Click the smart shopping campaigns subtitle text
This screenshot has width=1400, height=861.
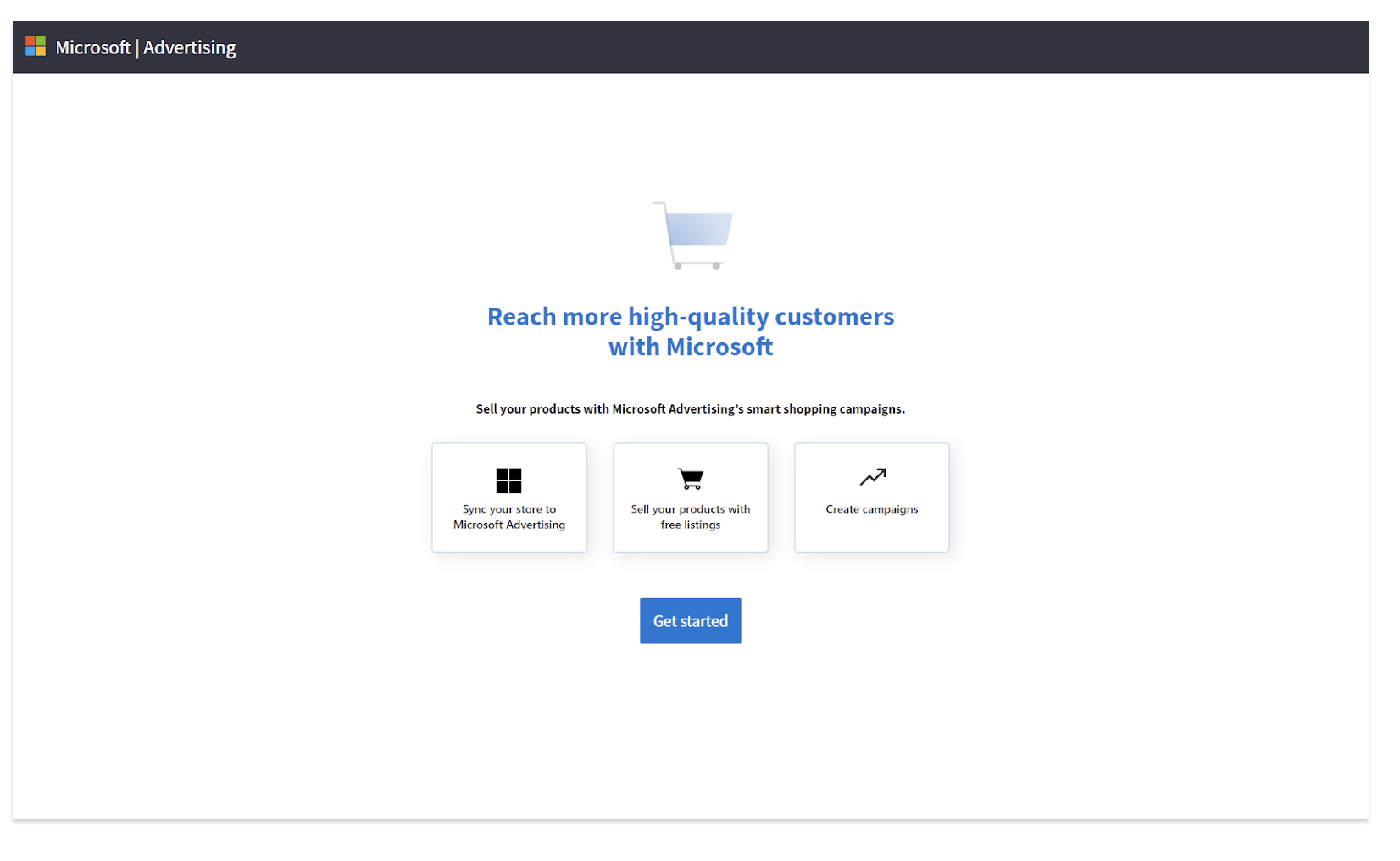[x=691, y=409]
